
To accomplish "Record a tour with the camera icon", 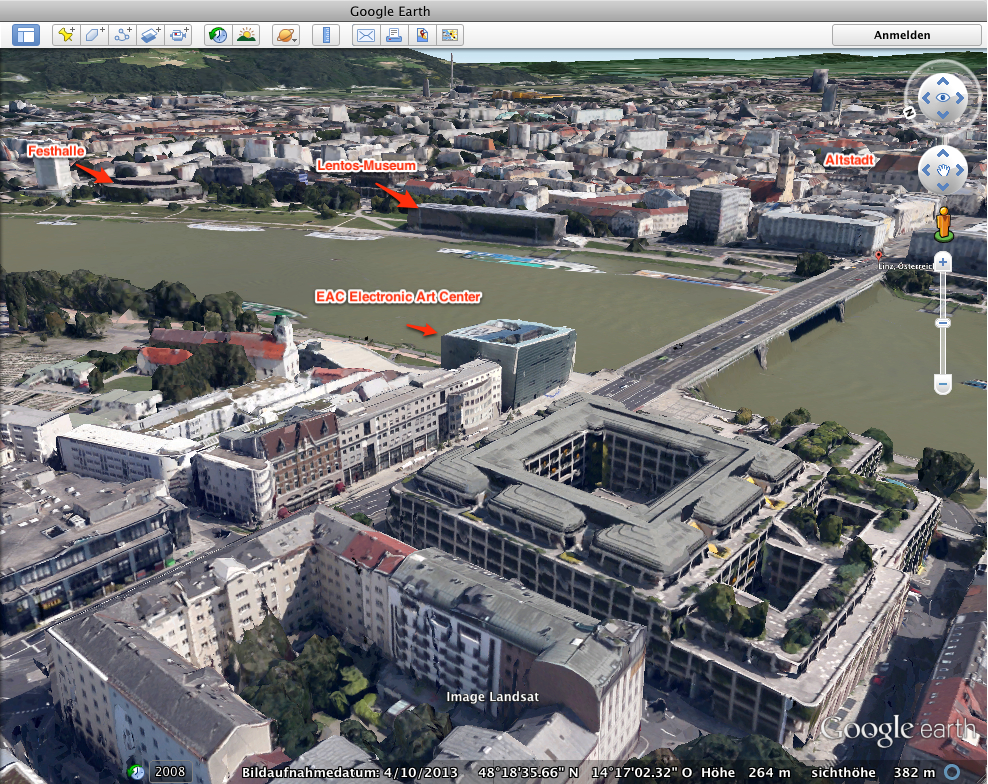I will [178, 35].
